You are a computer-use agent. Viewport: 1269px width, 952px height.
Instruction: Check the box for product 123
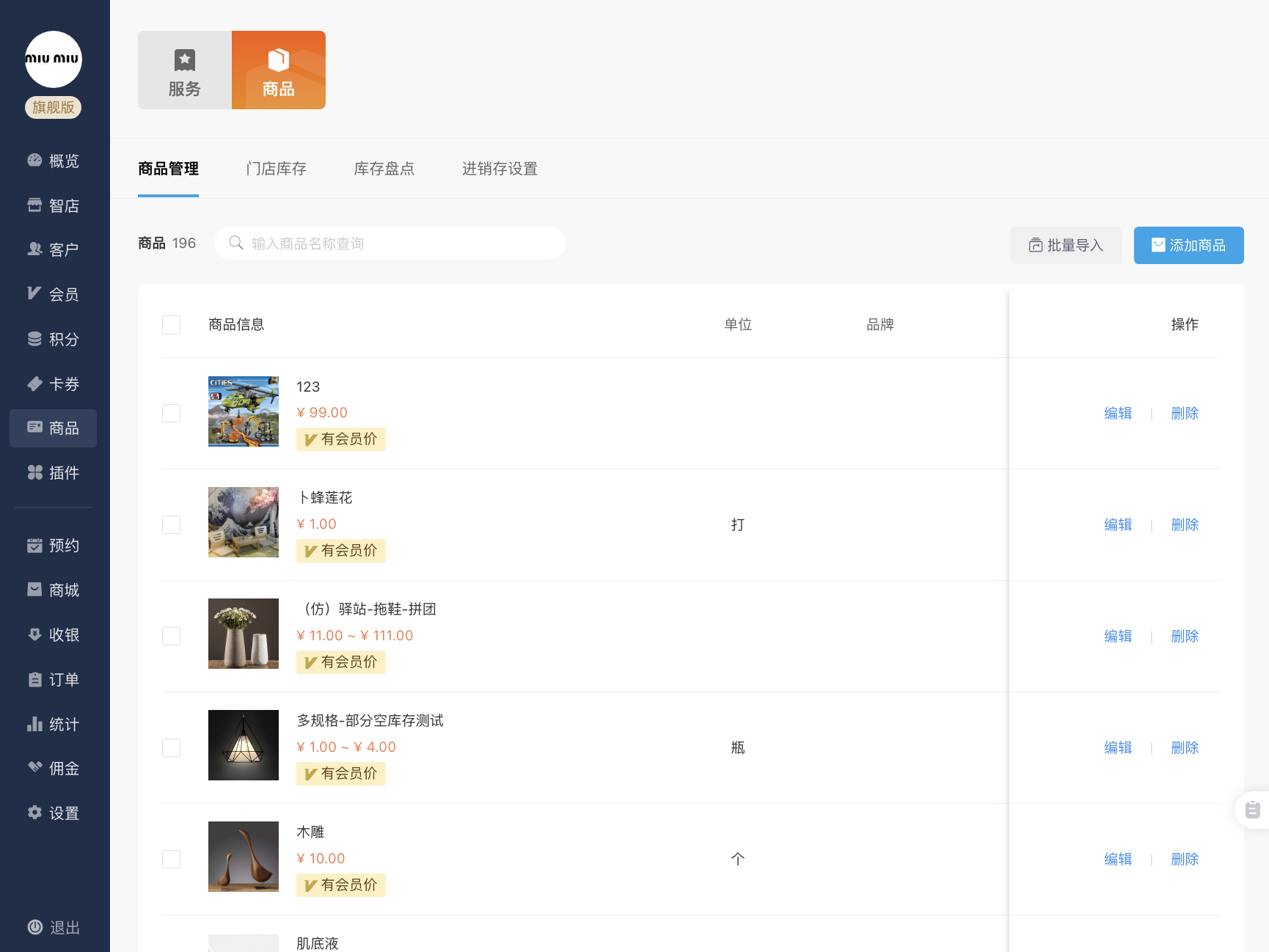172,413
